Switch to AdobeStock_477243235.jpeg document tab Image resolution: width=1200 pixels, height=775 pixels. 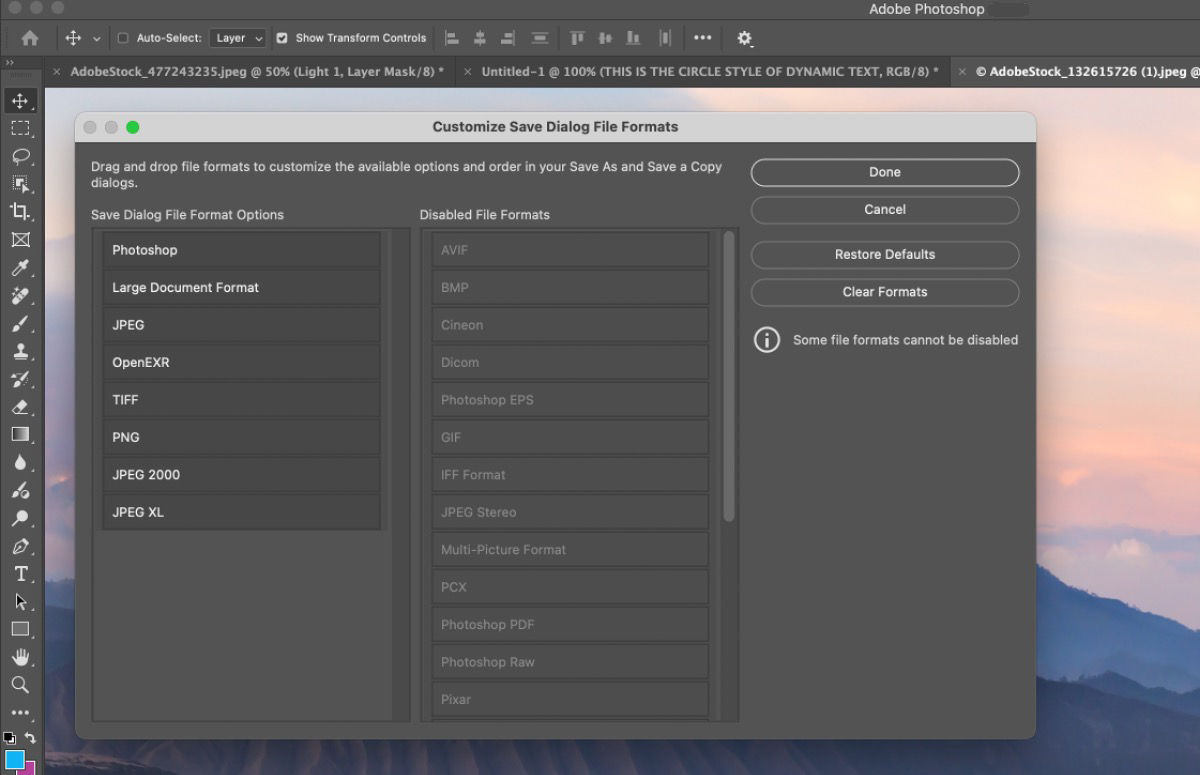257,72
